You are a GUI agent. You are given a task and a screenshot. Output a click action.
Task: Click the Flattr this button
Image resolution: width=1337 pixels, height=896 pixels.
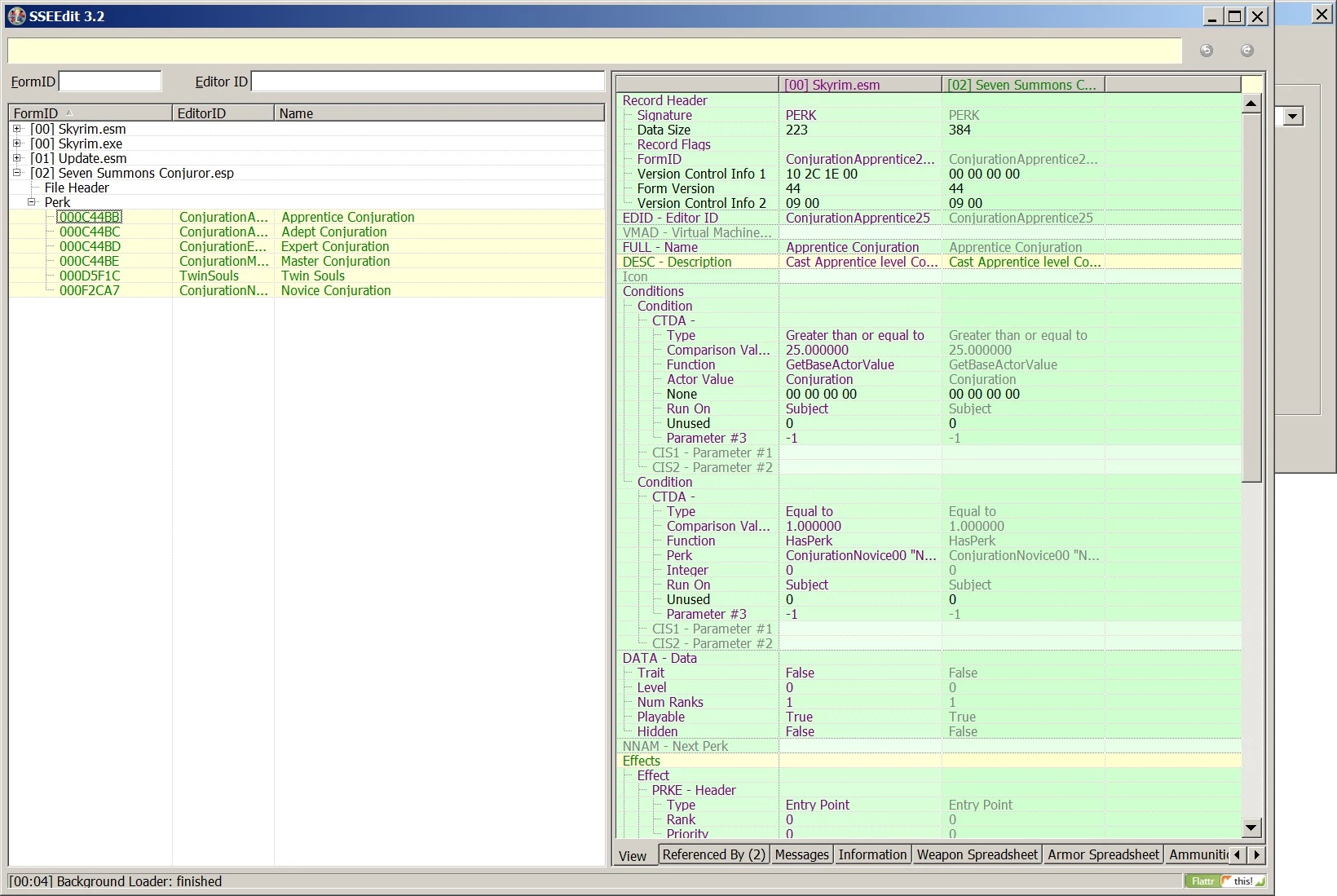tap(1225, 881)
